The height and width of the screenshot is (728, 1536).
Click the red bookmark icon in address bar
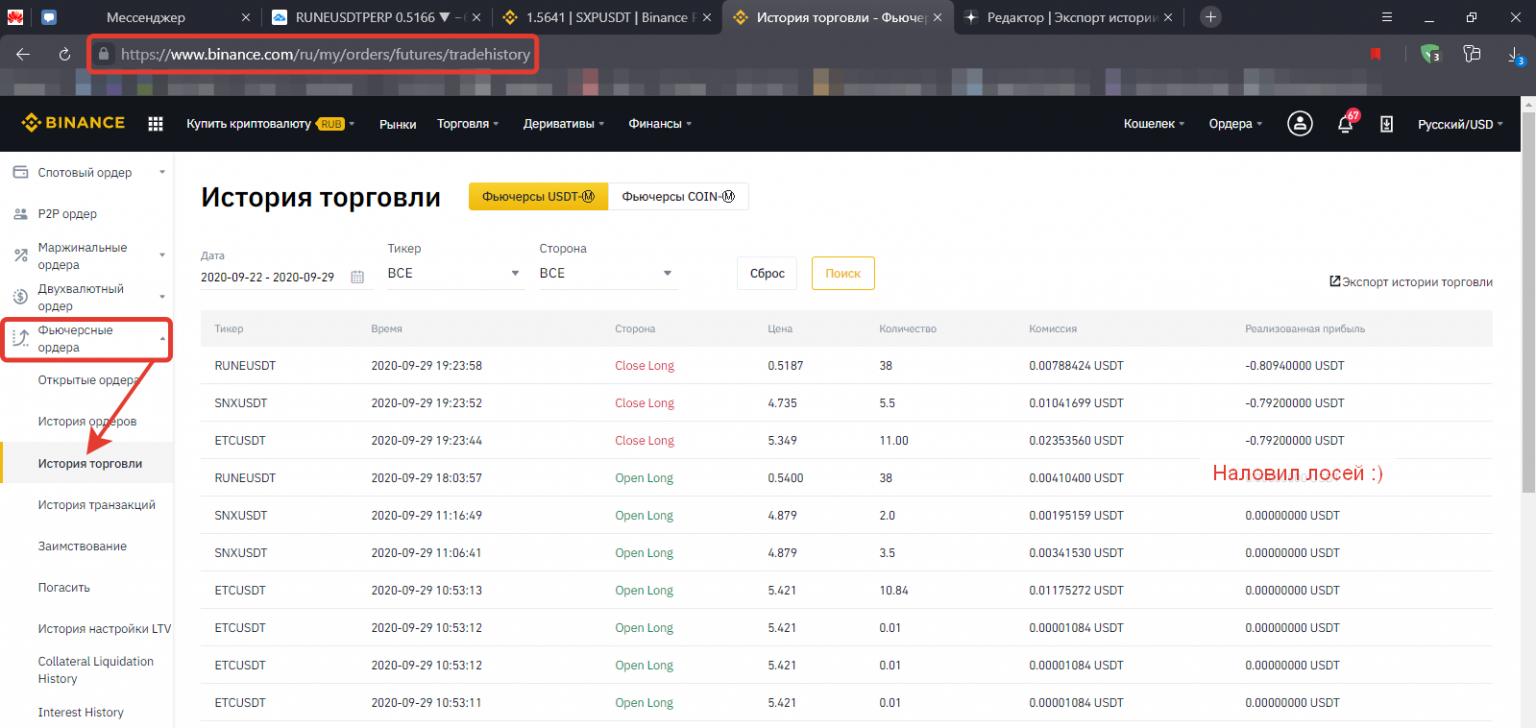tap(1376, 55)
